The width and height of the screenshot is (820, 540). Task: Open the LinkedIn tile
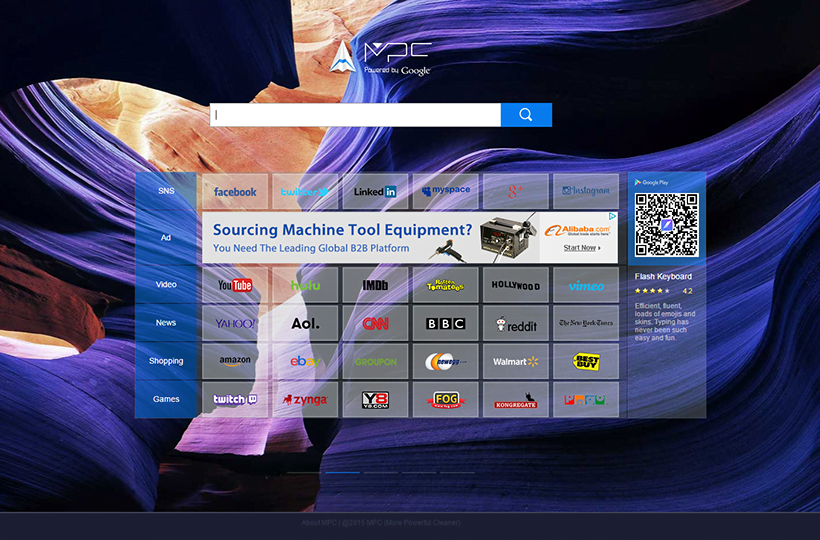[x=375, y=191]
